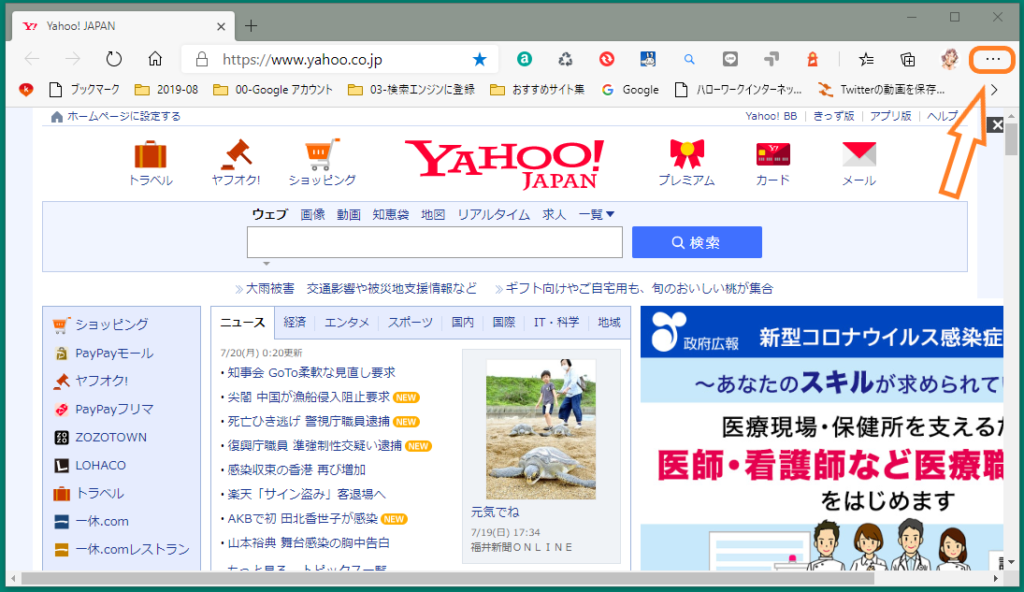The height and width of the screenshot is (592, 1024).
Task: Toggle the favorite star in the address bar
Action: pos(479,59)
